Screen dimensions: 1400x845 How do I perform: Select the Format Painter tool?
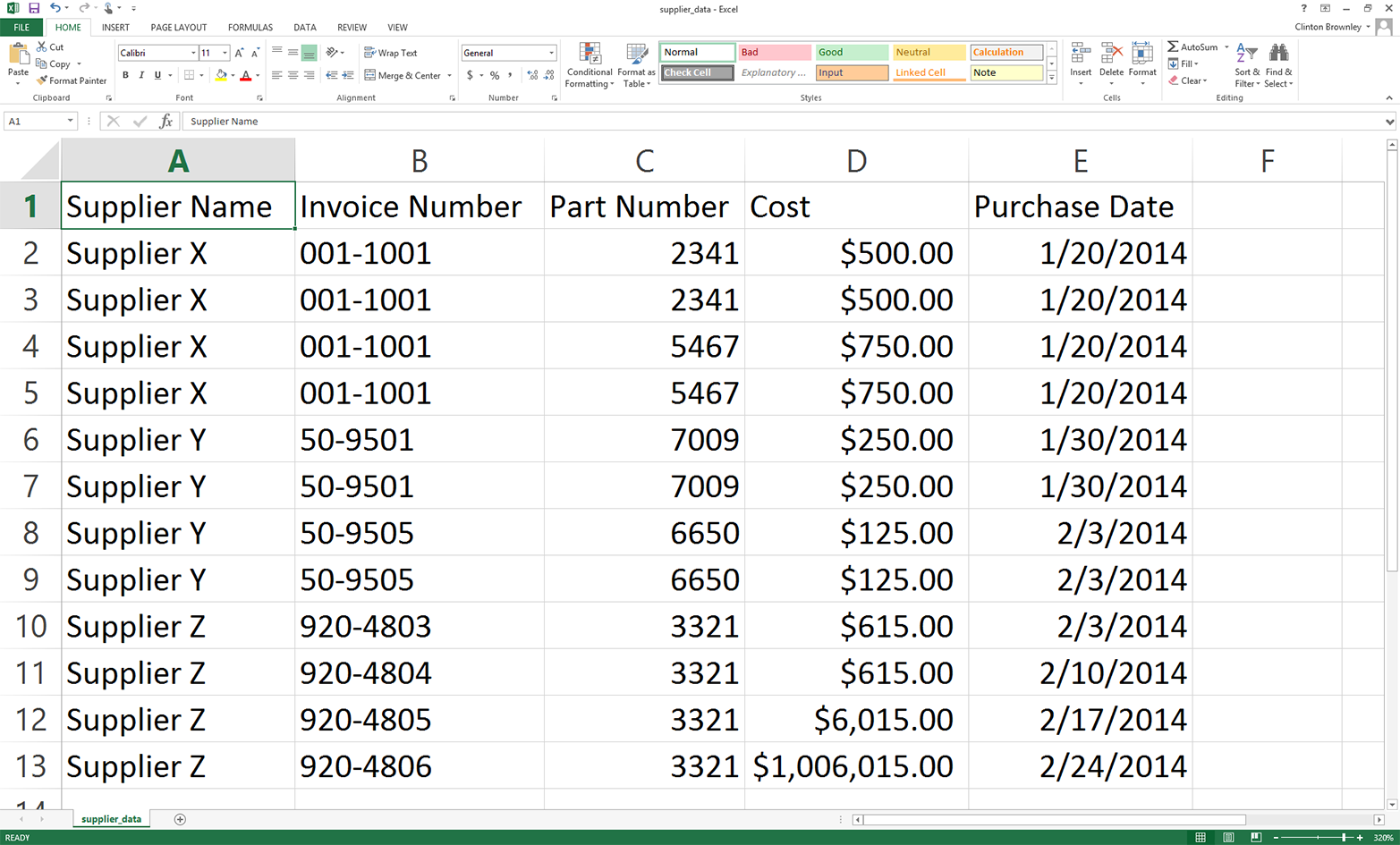72,80
